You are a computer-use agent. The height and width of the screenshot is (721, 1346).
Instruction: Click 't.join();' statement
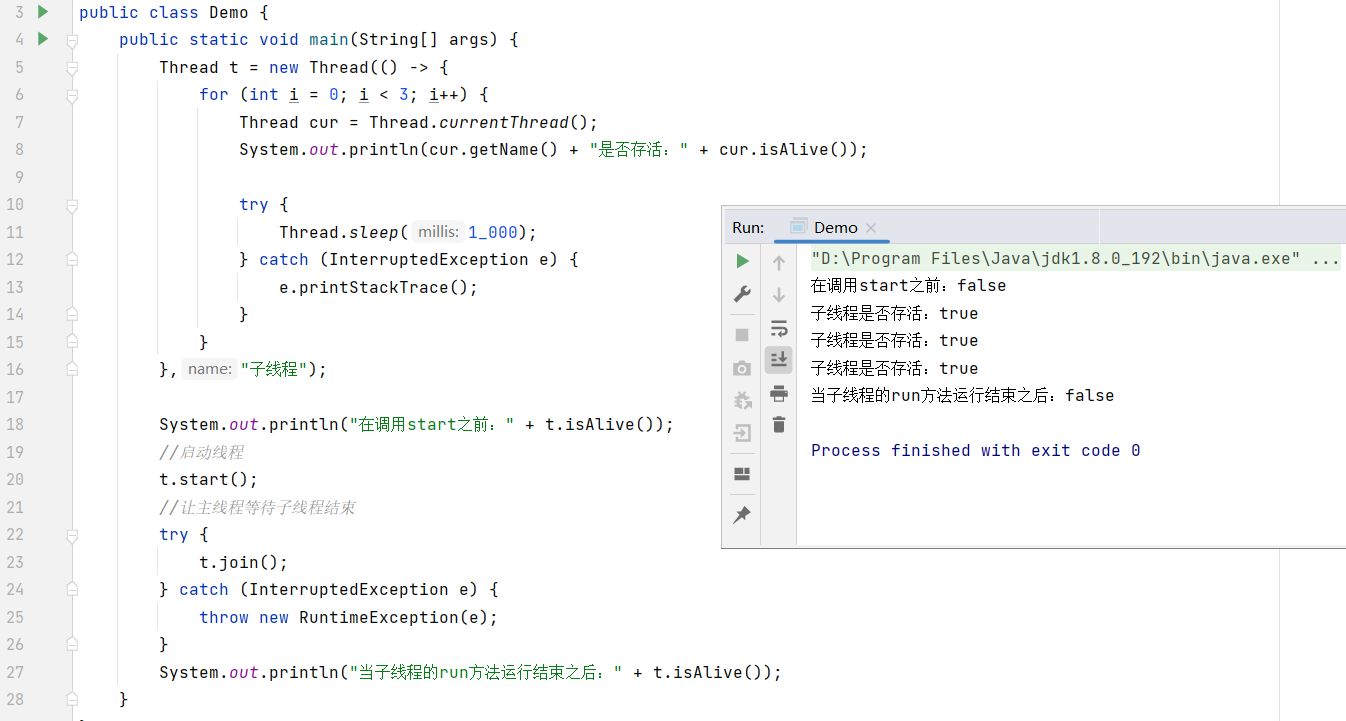(244, 563)
